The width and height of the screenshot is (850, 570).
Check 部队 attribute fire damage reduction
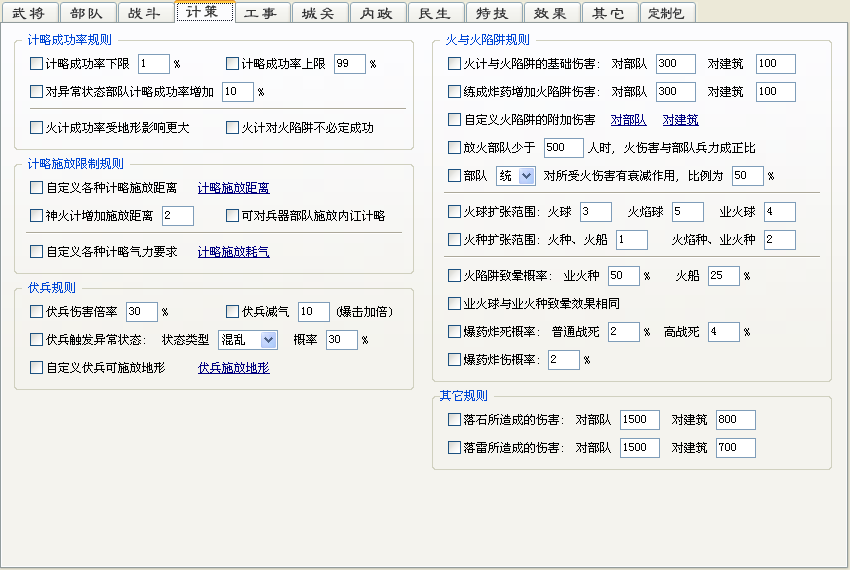(454, 176)
